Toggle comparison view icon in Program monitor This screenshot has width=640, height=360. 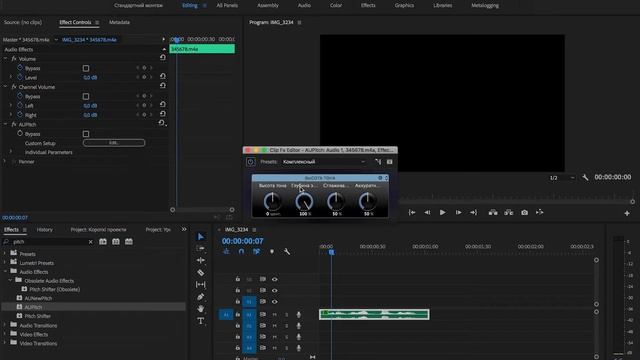tap(540, 213)
